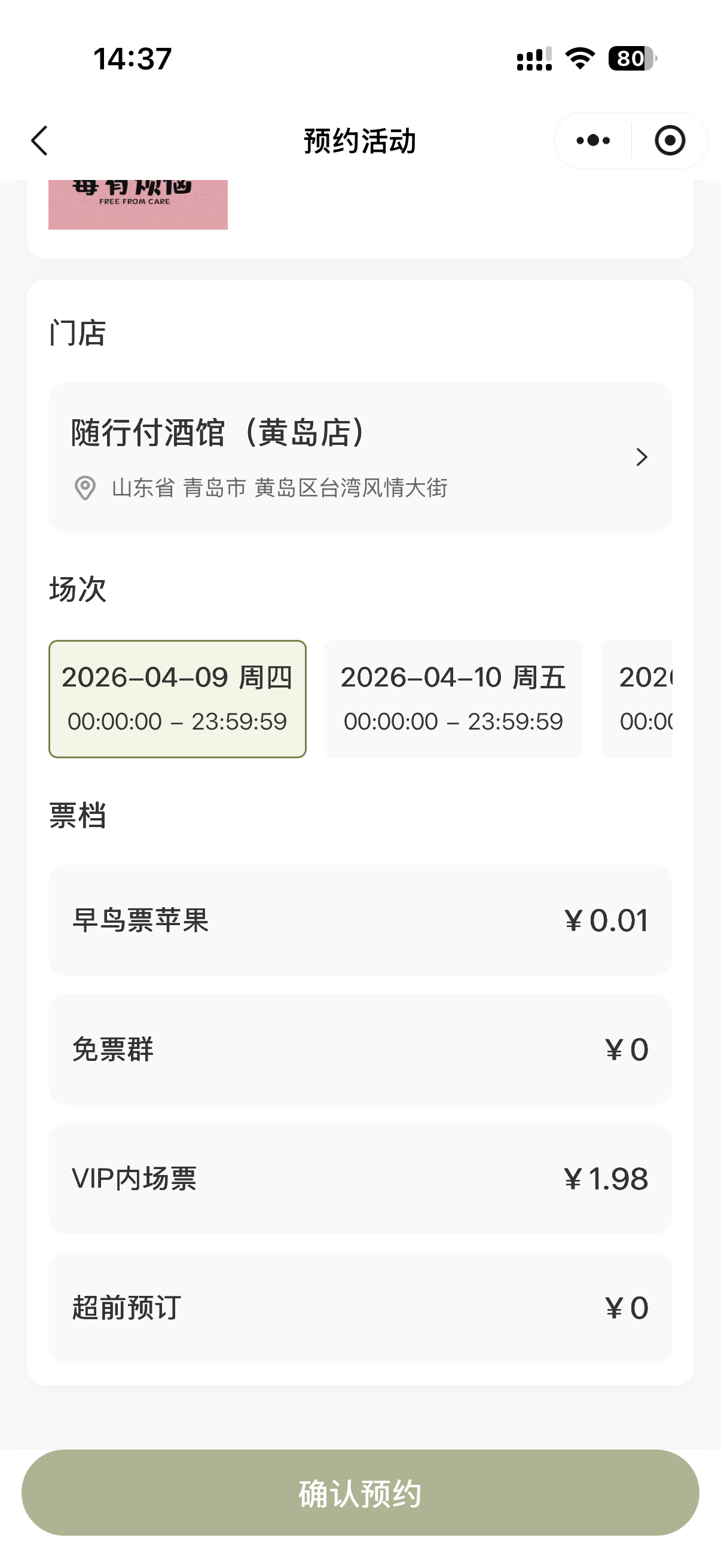Open the mini program more-options menu
Image resolution: width=721 pixels, height=1568 pixels.
pyautogui.click(x=592, y=141)
